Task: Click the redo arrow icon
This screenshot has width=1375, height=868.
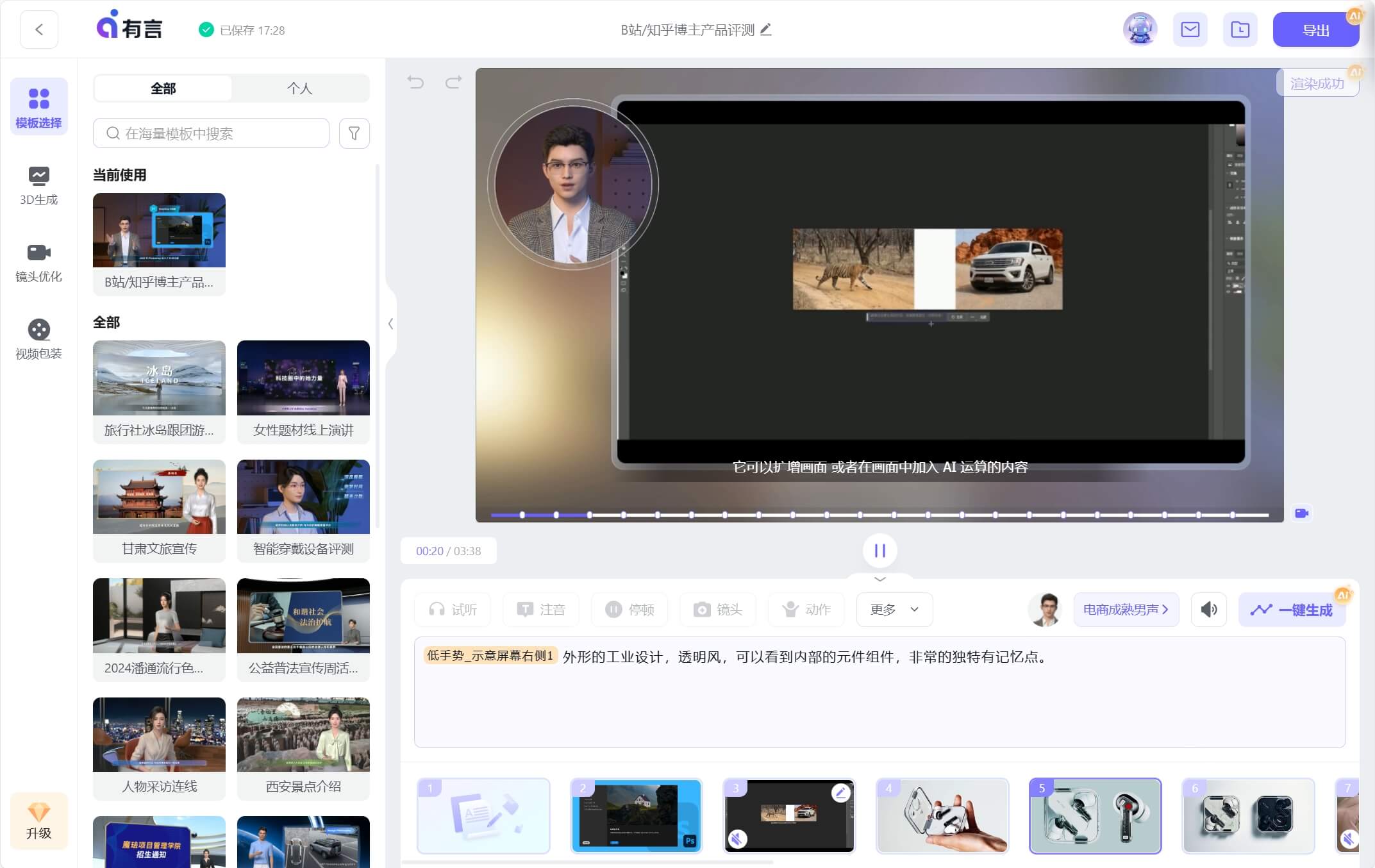Action: (453, 82)
